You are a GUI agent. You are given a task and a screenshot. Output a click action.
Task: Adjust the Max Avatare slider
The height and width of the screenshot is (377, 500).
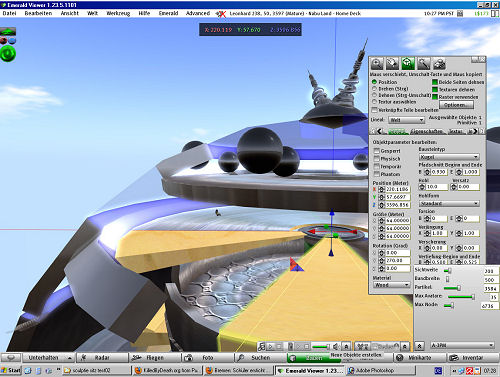[x=462, y=296]
